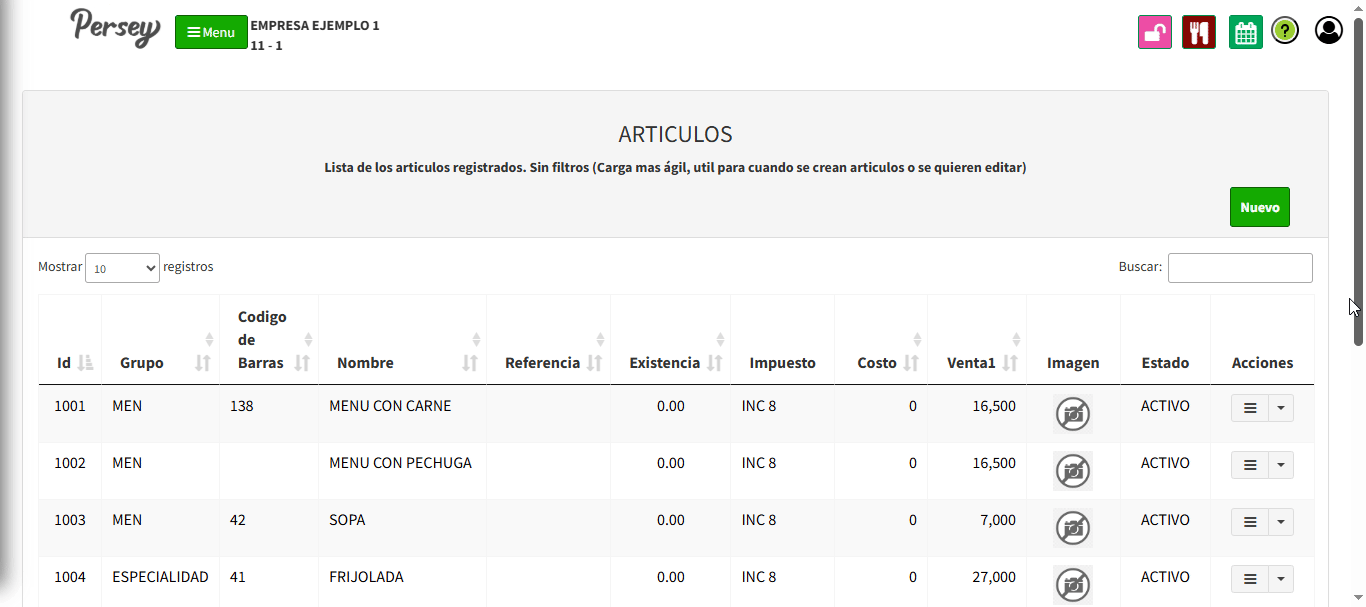Viewport: 1366px width, 607px height.
Task: Click no-image placeholder for SOPA row
Action: coord(1073,527)
